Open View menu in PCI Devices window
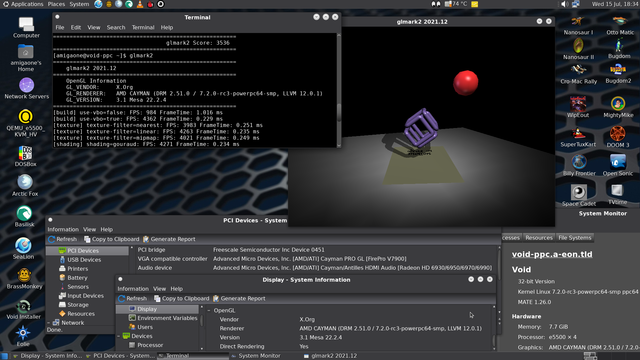Screen dimensions: 640x360 tap(89, 229)
